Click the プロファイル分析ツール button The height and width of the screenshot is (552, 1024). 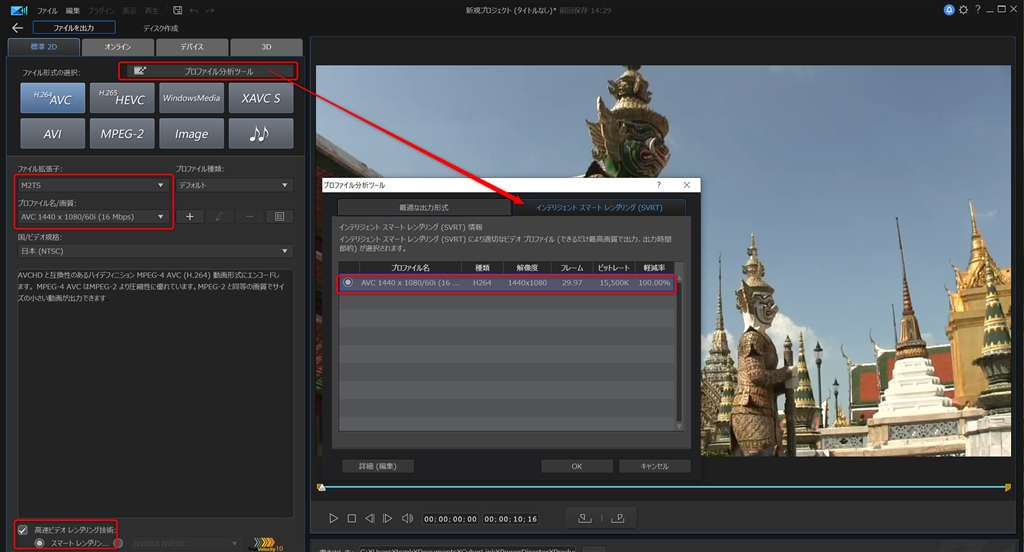coord(208,72)
